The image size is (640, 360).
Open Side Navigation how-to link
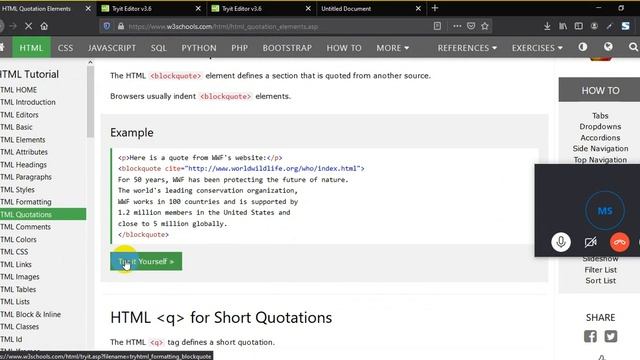coord(600,149)
